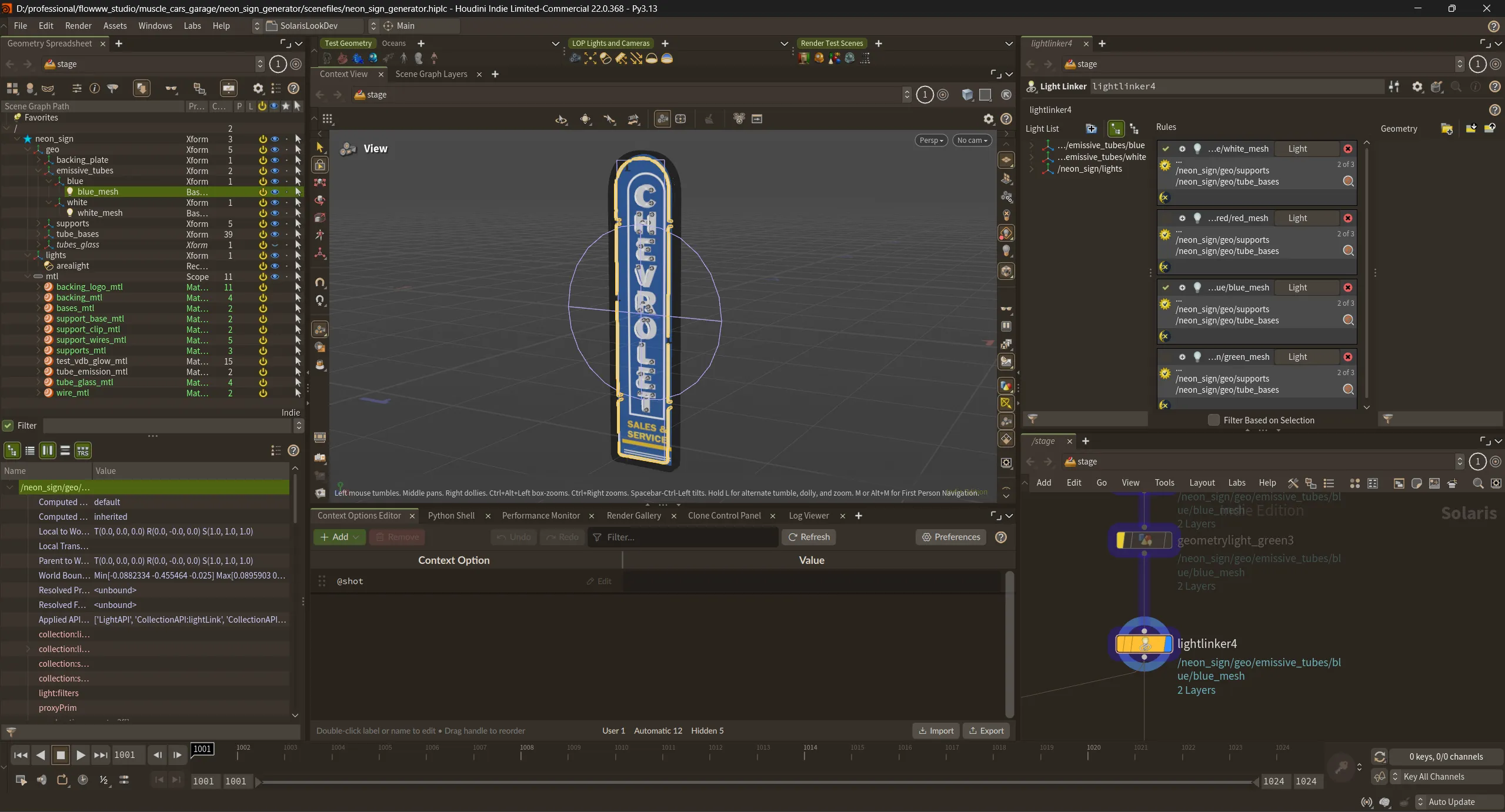Click the Preferences button

951,537
